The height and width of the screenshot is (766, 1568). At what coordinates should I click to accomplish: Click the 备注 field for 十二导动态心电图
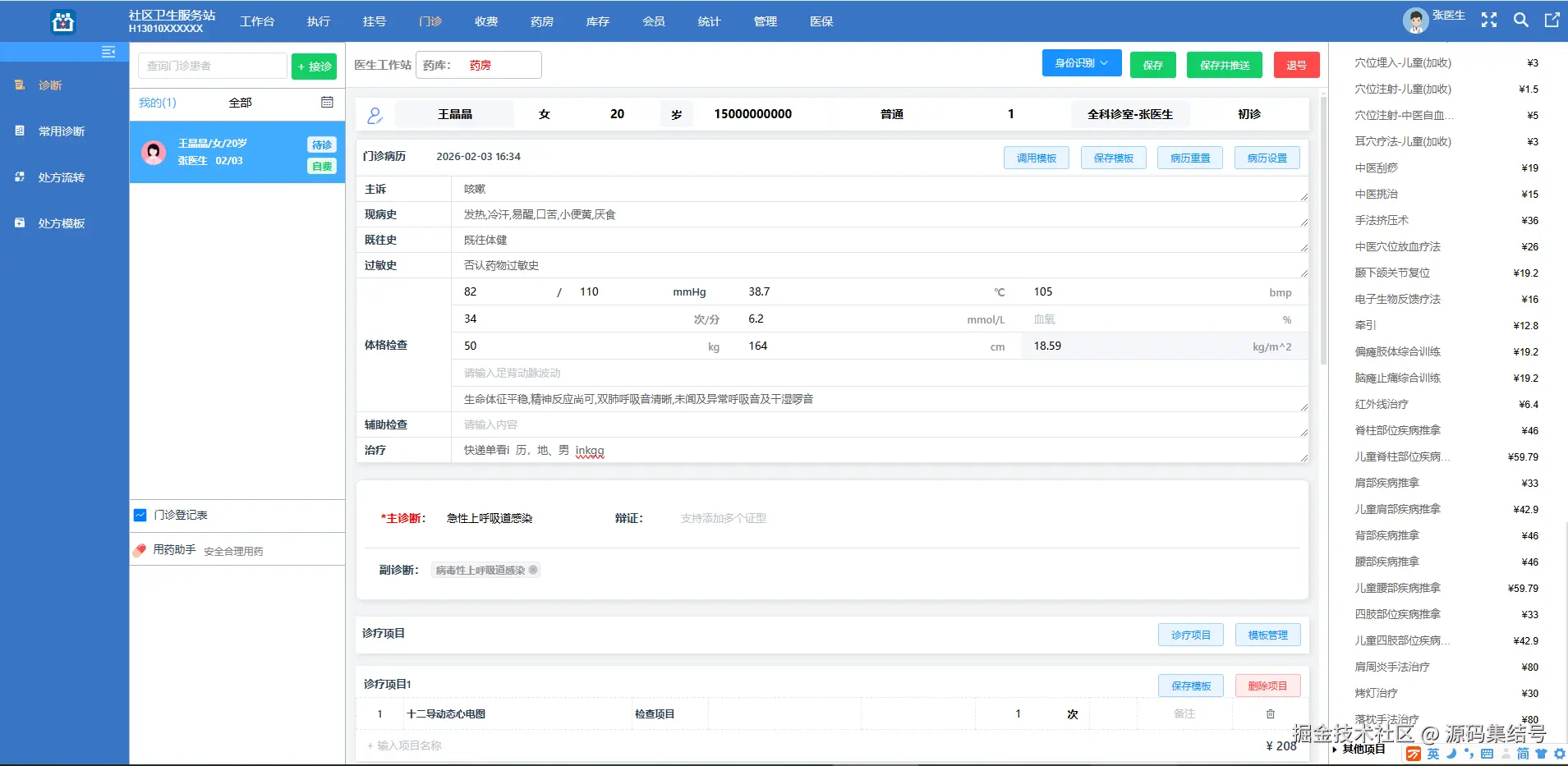pos(1184,714)
